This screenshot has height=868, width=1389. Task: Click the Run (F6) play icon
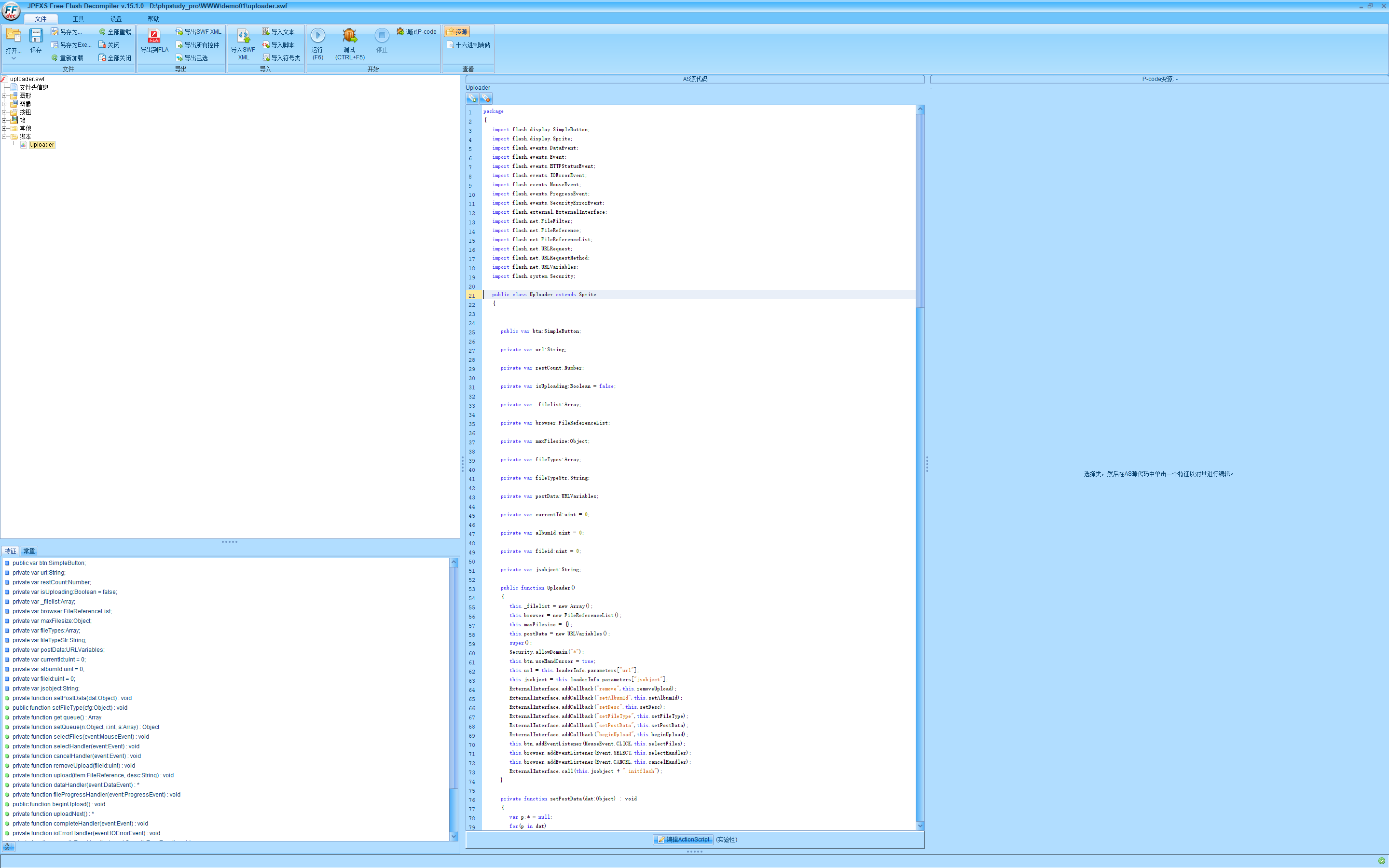coord(317,36)
